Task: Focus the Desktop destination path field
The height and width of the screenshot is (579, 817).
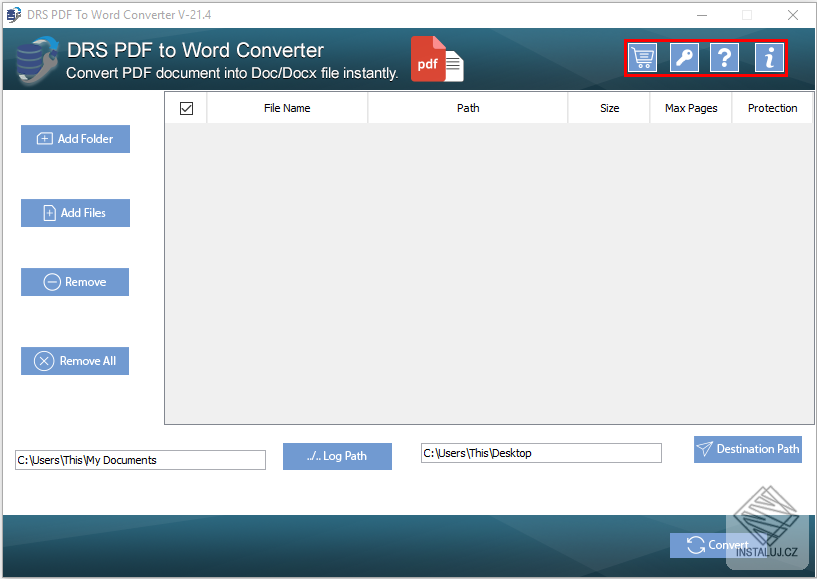Action: point(541,453)
